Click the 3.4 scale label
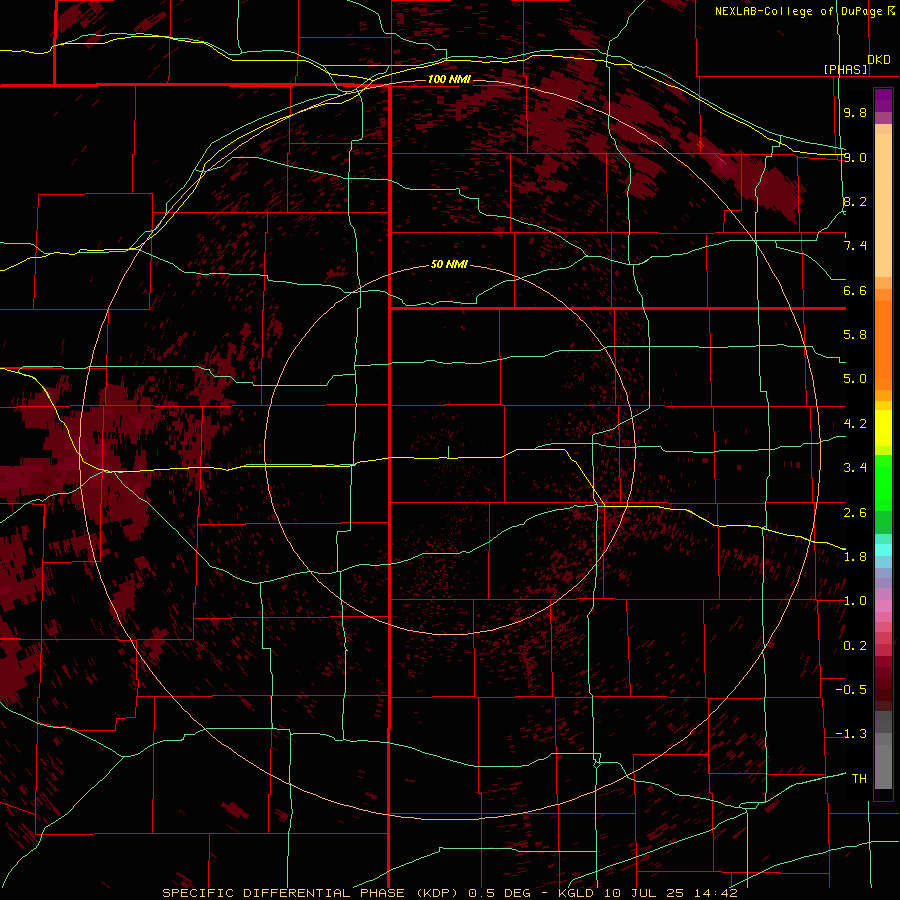 855,468
